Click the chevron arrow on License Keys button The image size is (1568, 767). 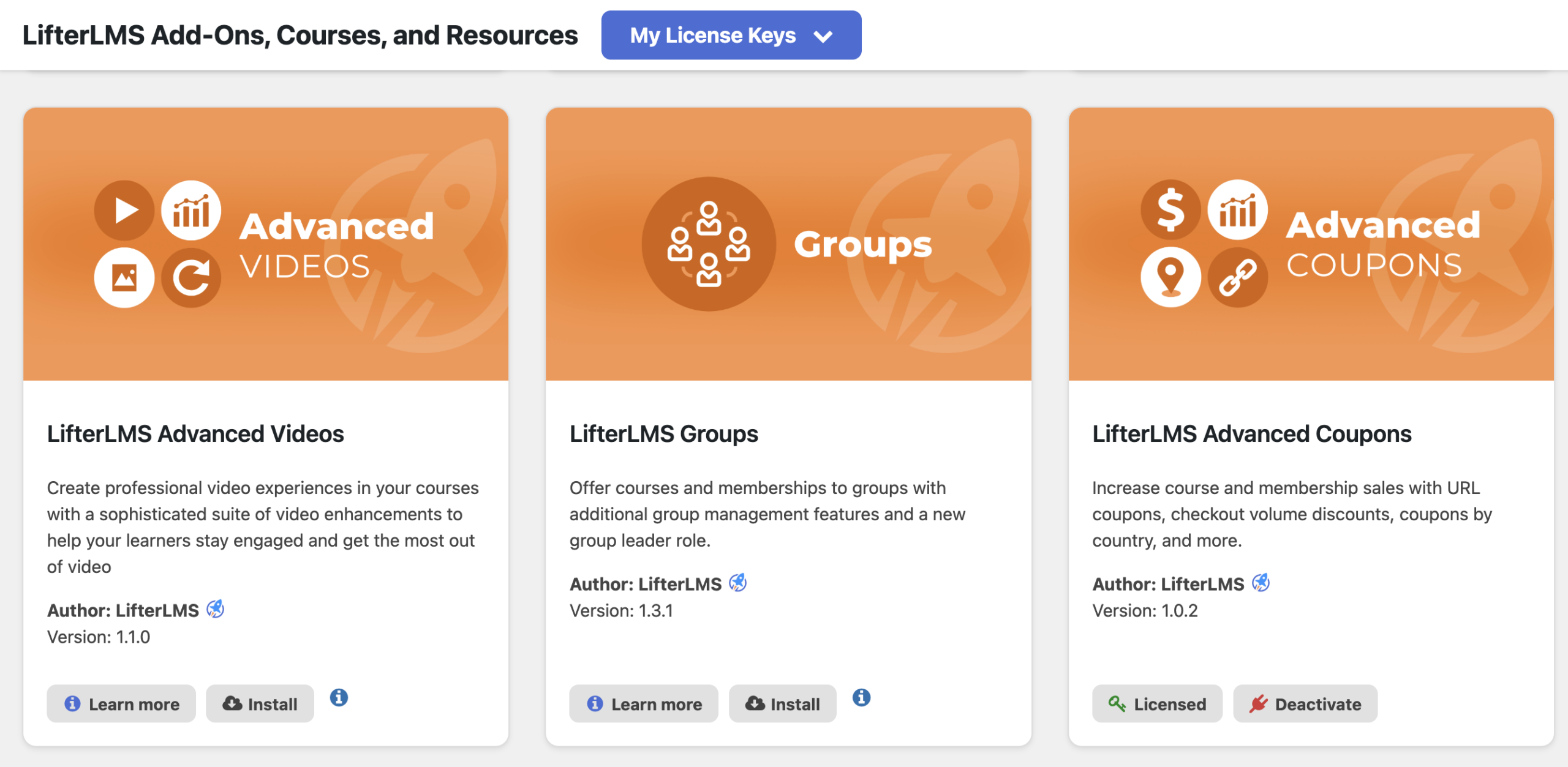[x=823, y=37]
